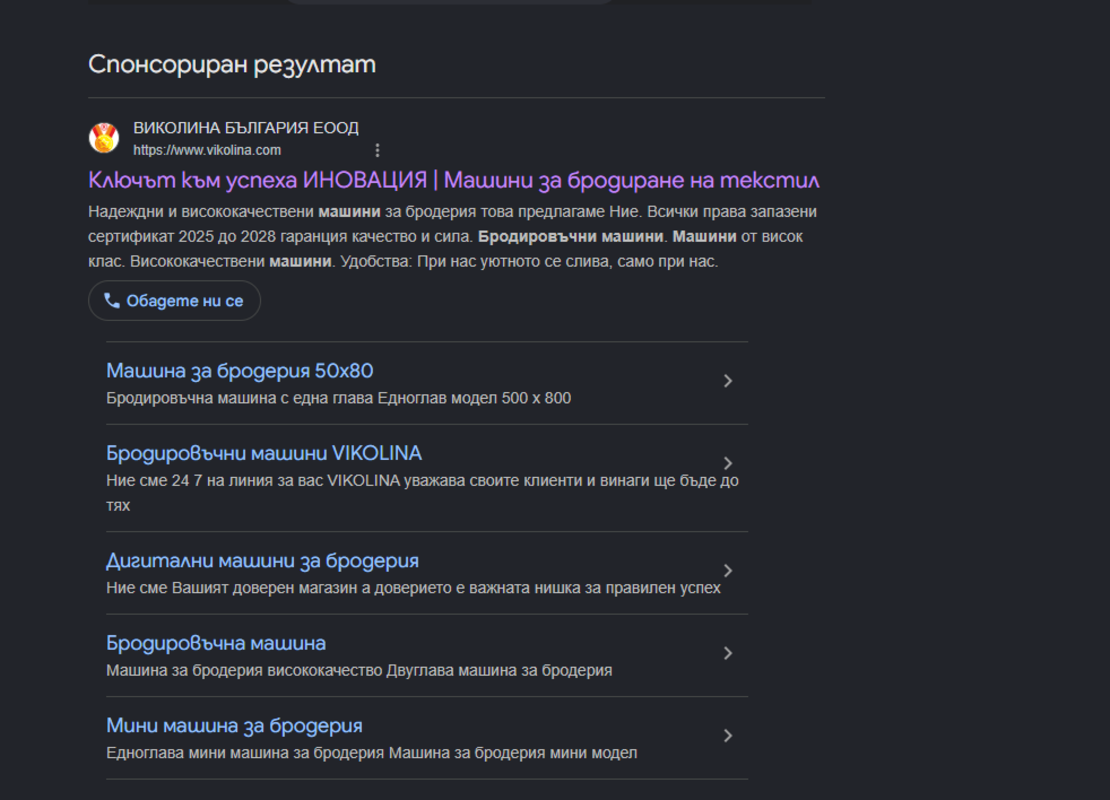This screenshot has height=800, width=1110.
Task: Click chevron beside Мини машина за бродерия
Action: click(728, 736)
